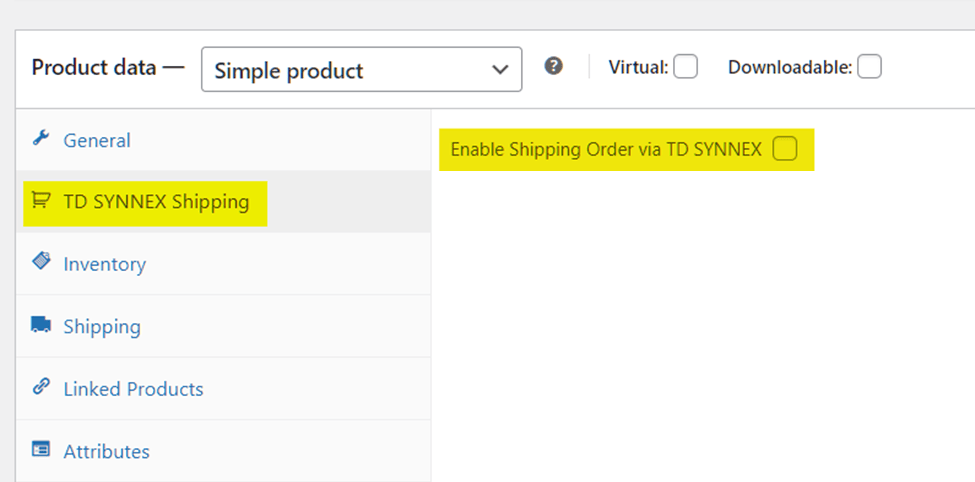Viewport: 975px width, 482px height.
Task: Tick the Downloadable checkbox
Action: click(869, 67)
